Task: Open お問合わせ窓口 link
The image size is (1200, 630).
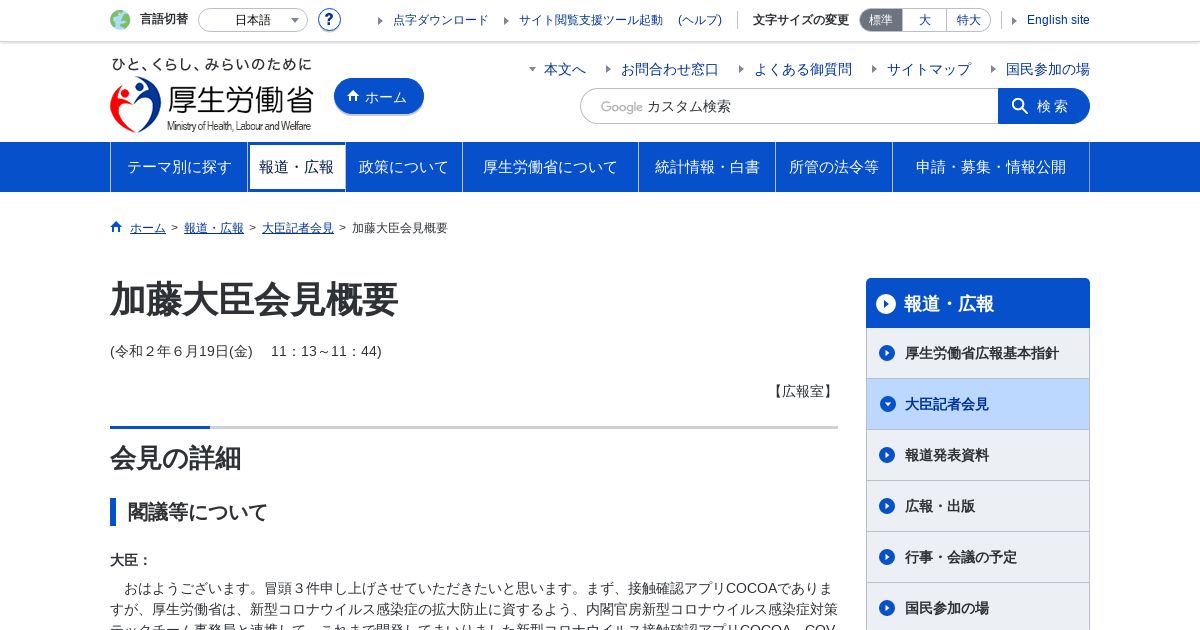Action: [x=670, y=69]
